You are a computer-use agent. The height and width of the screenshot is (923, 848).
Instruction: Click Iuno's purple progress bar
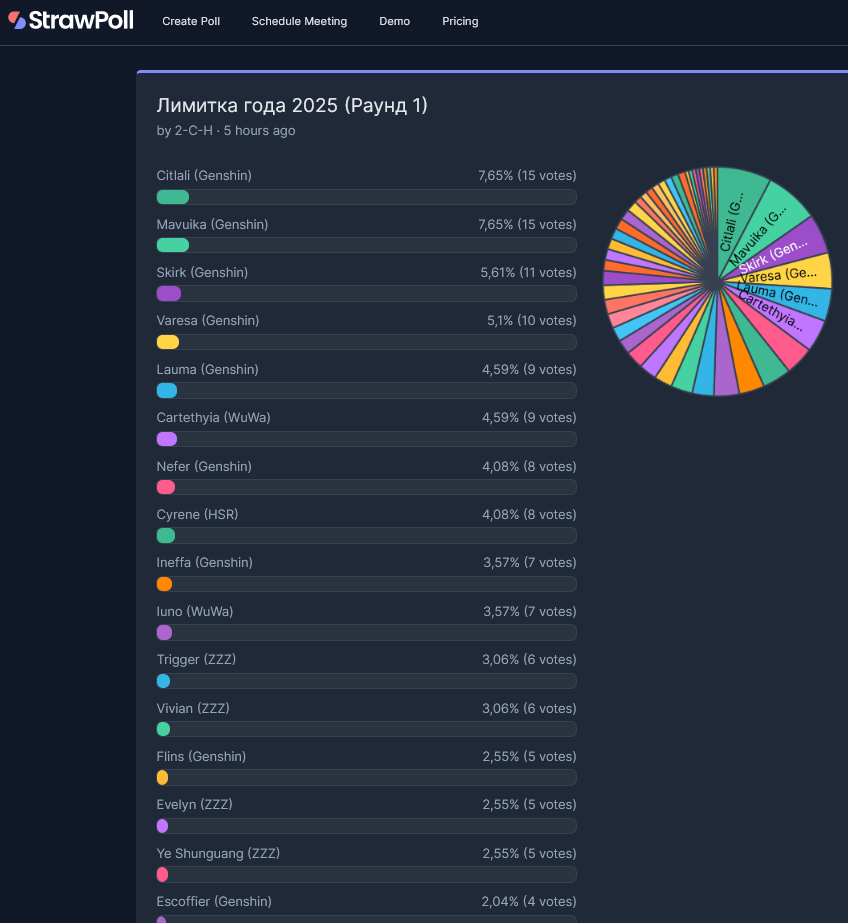(x=164, y=633)
